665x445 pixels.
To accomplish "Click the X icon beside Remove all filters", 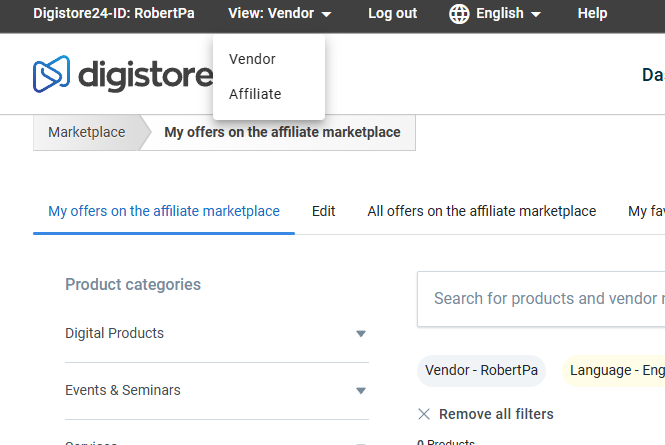I will (424, 414).
